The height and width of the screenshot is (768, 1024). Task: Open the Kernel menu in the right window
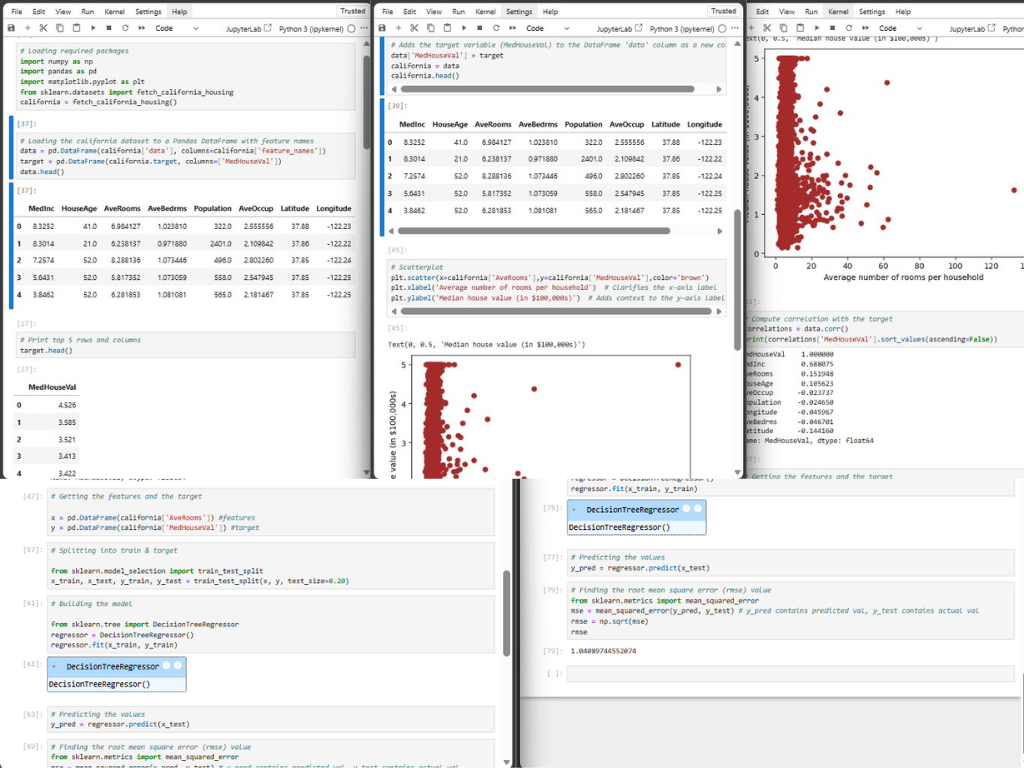tap(838, 11)
